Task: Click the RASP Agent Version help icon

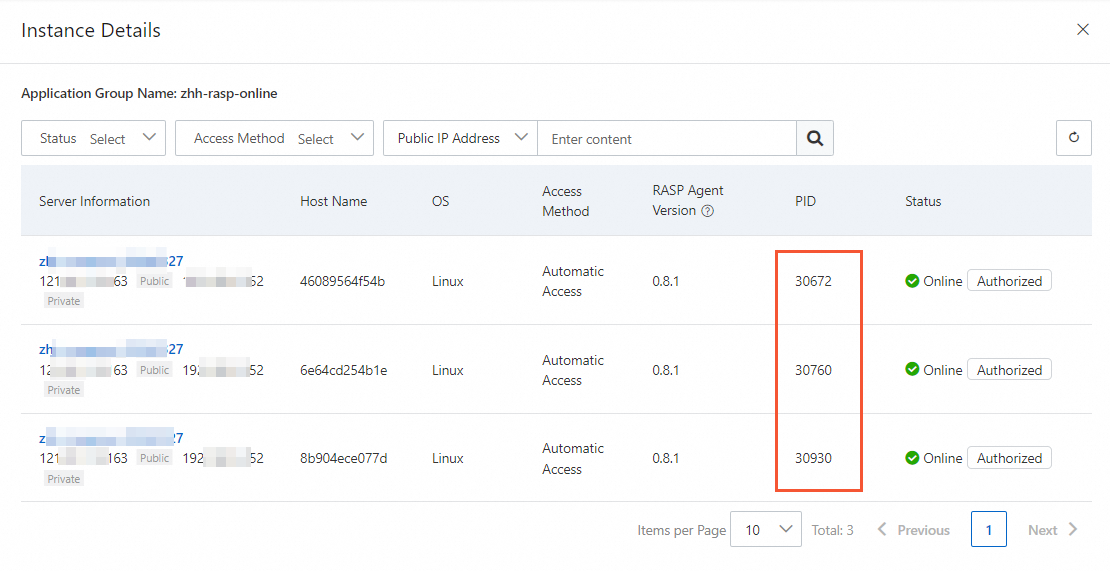Action: tap(708, 211)
